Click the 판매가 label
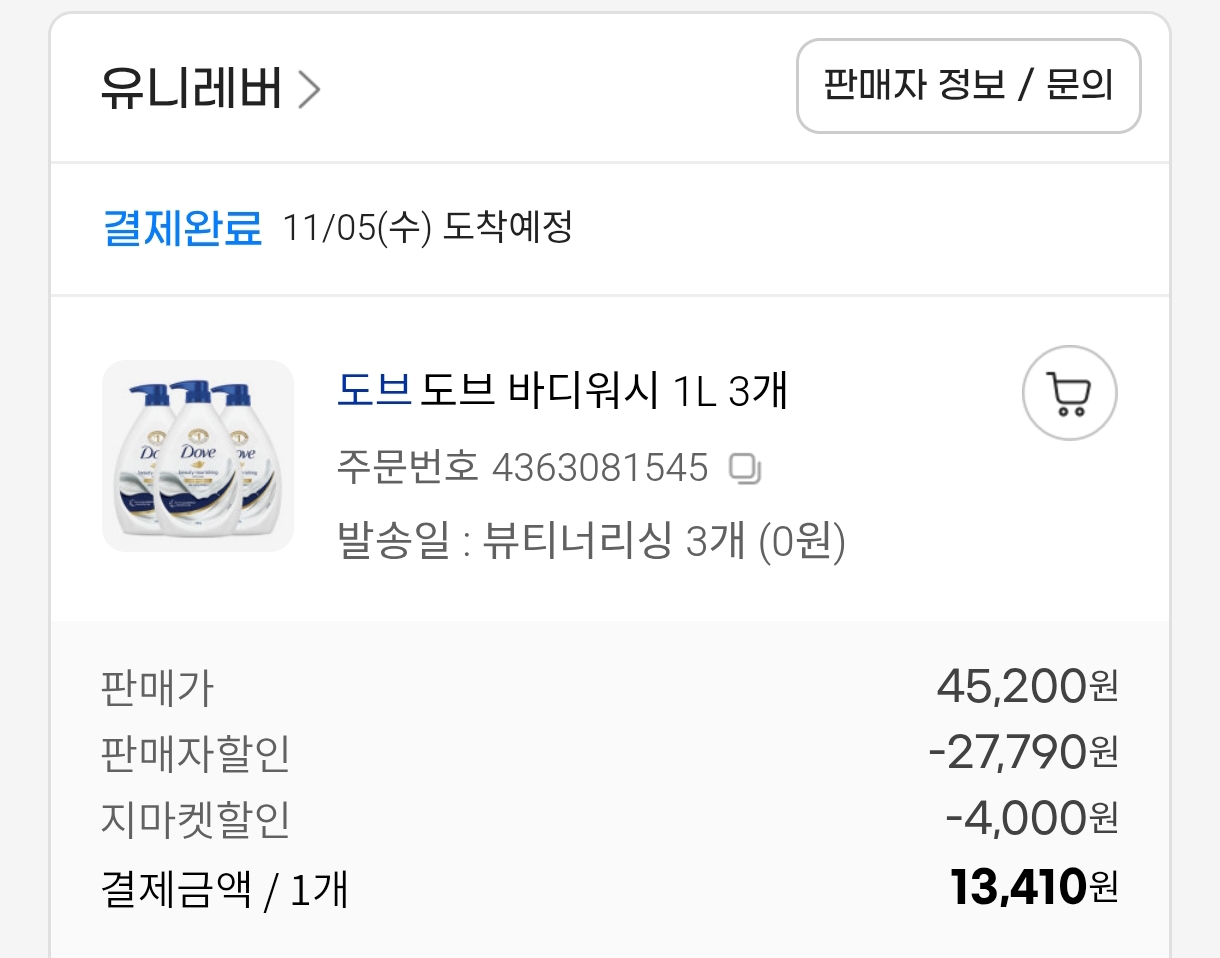The height and width of the screenshot is (958, 1220). [157, 688]
